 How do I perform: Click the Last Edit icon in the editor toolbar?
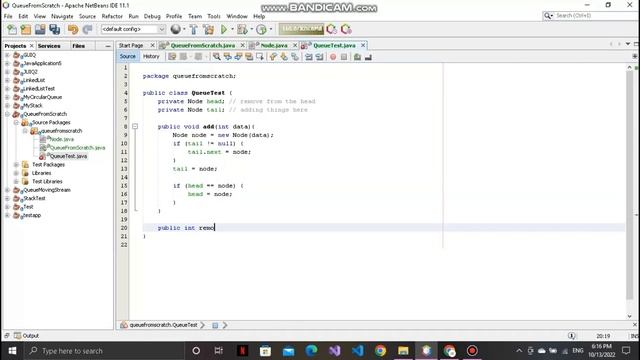tap(172, 57)
